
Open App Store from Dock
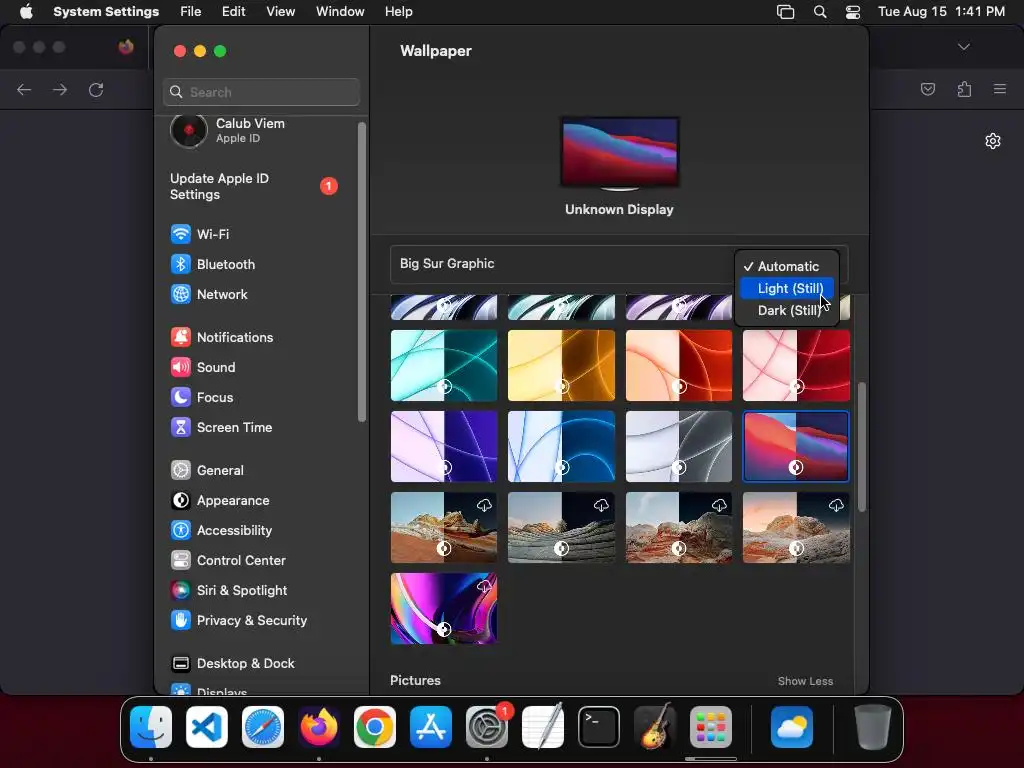tap(431, 727)
